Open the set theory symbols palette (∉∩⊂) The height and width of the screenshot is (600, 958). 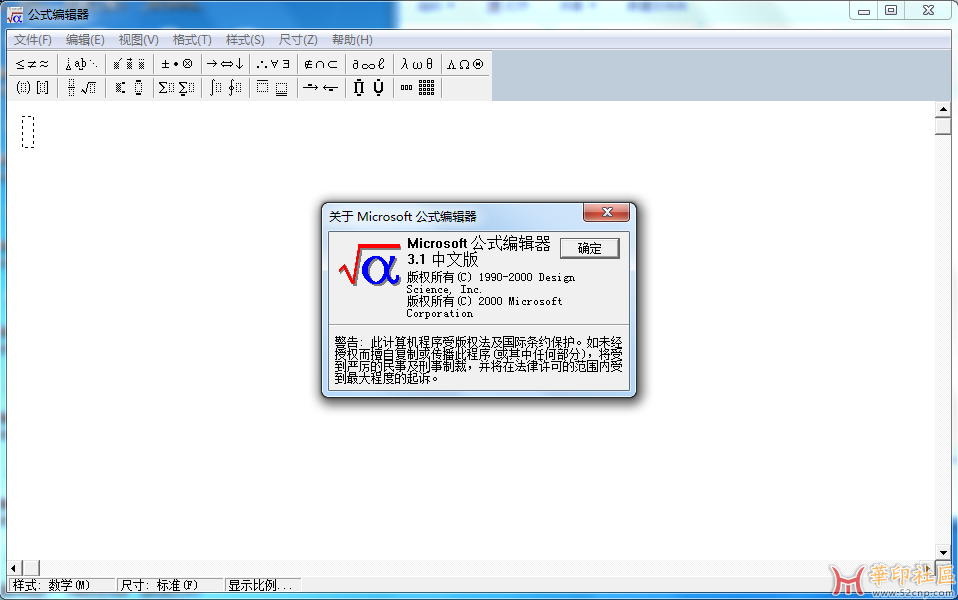click(x=321, y=64)
